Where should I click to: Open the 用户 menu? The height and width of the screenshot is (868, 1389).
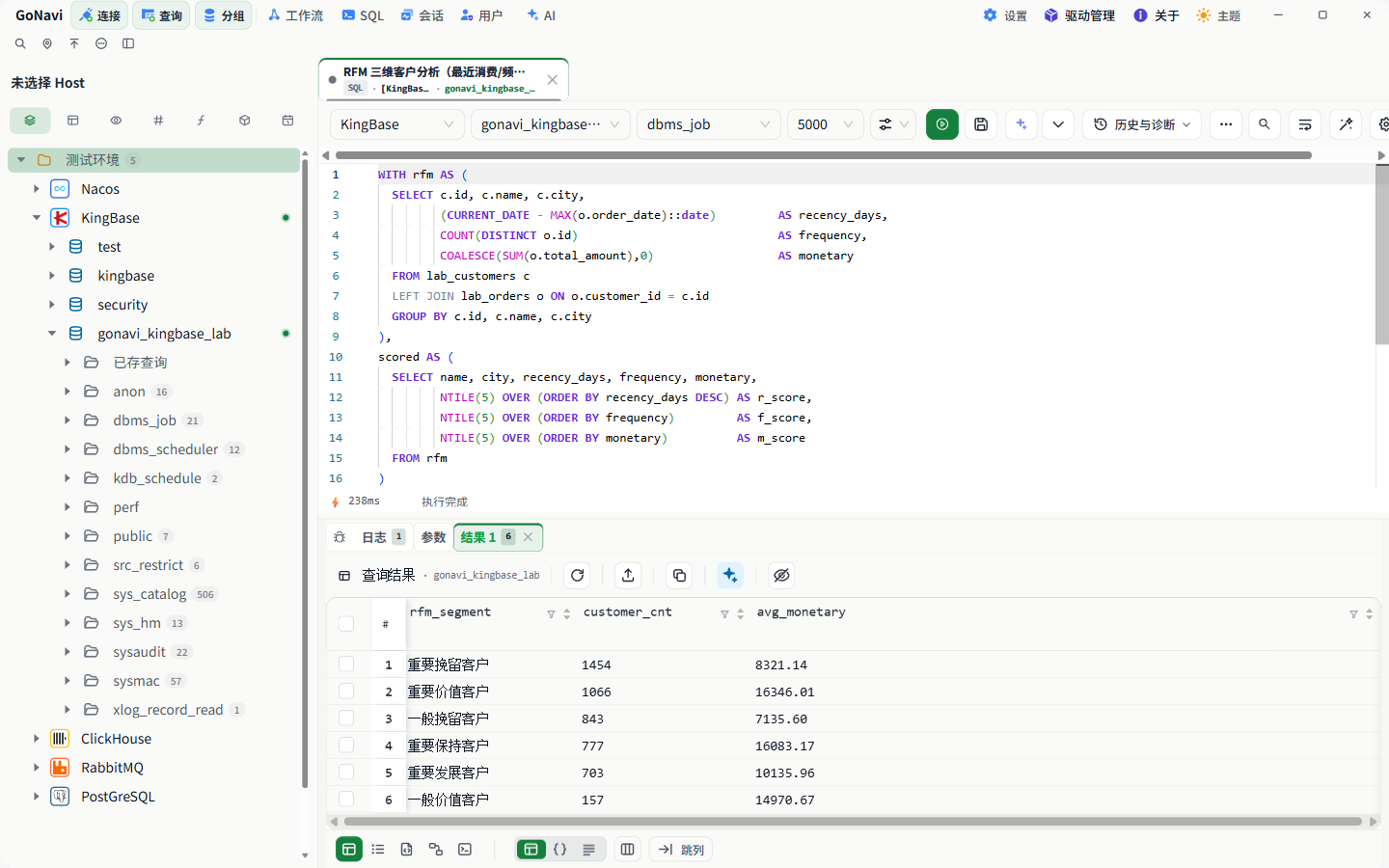(481, 15)
